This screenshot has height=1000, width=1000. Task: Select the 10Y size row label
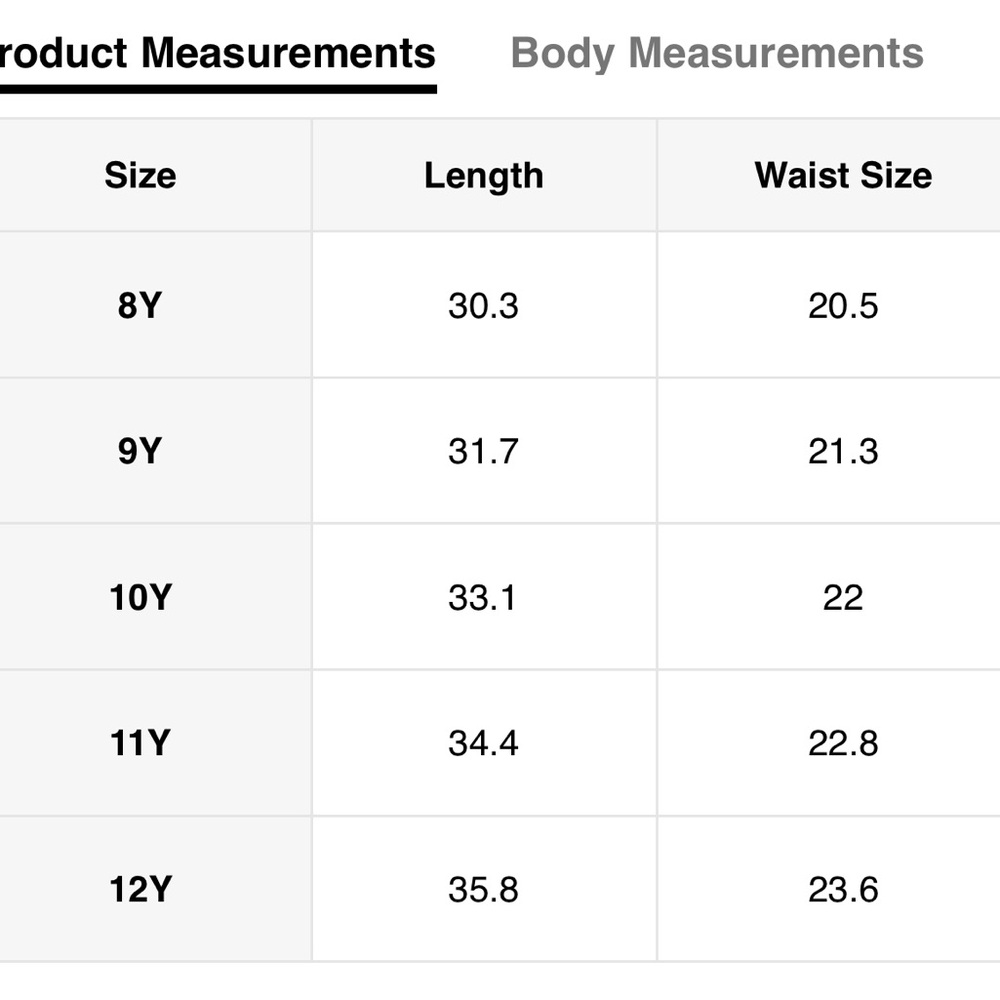click(x=140, y=598)
